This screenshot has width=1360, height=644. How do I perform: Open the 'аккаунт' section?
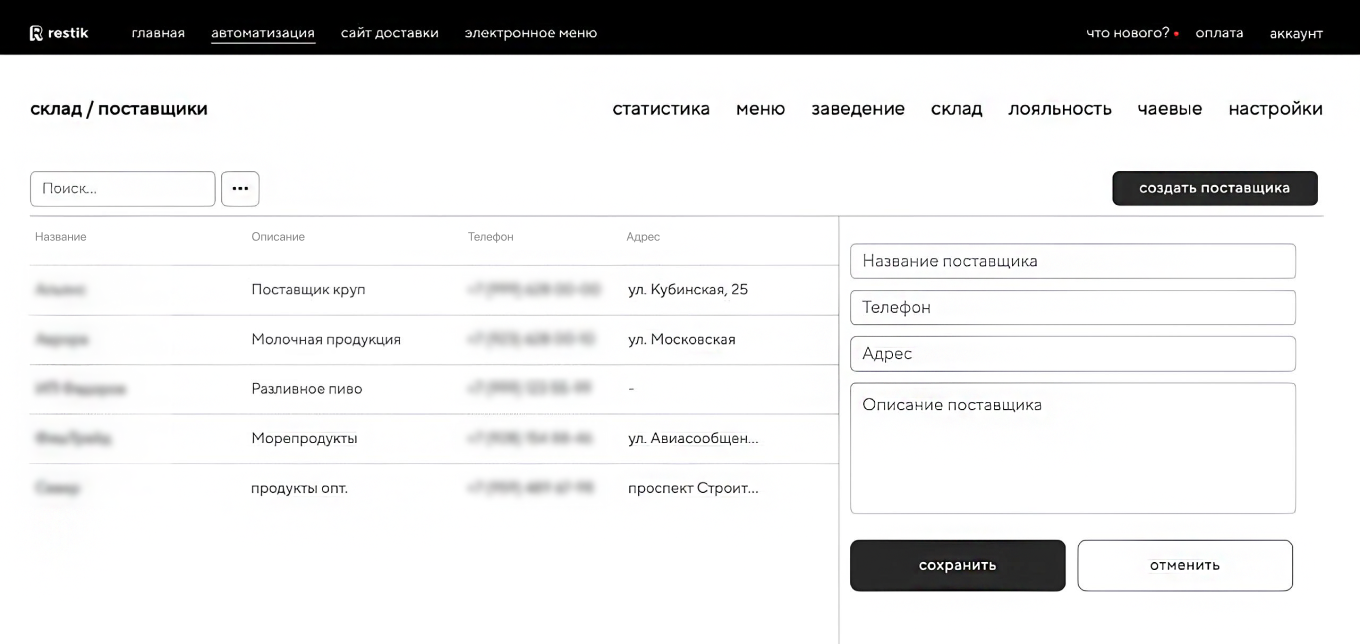click(1296, 32)
